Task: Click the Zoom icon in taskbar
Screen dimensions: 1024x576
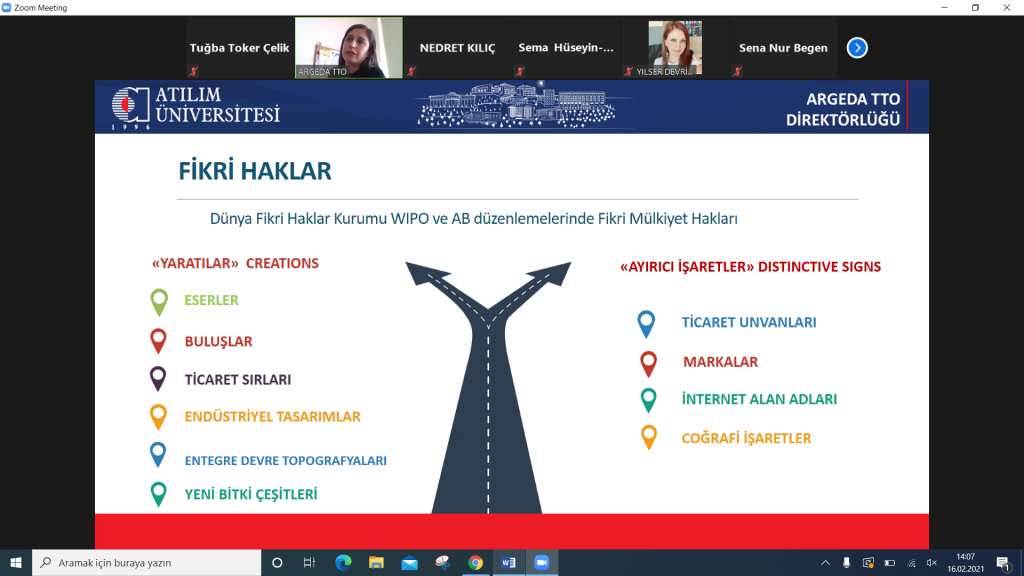Action: click(541, 563)
